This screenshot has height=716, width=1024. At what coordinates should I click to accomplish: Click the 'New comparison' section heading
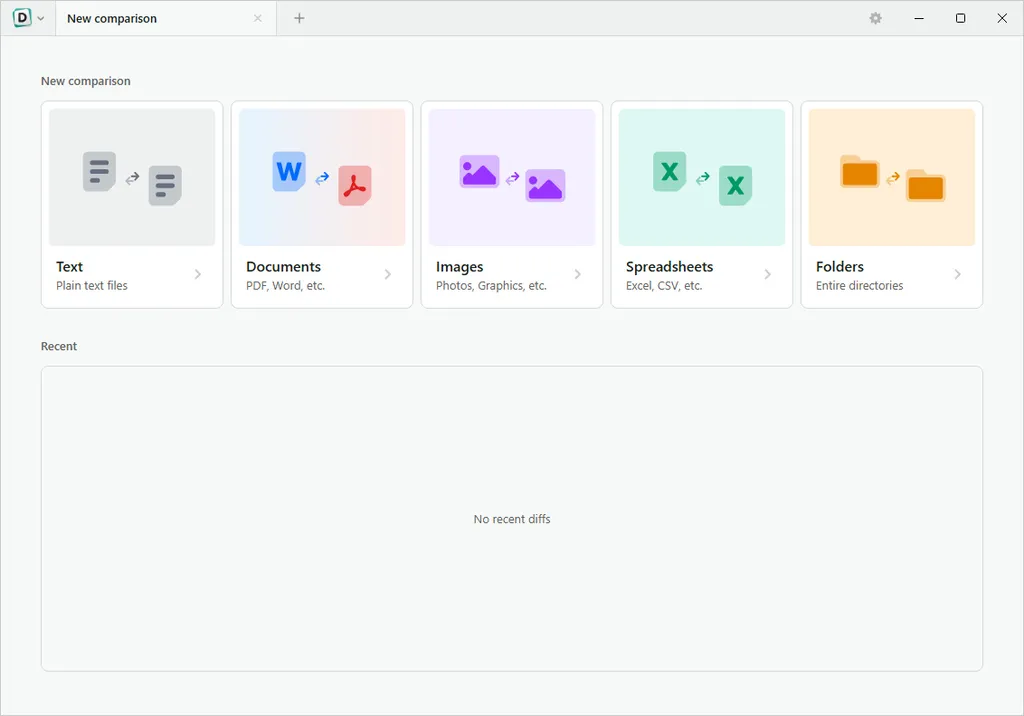click(86, 81)
